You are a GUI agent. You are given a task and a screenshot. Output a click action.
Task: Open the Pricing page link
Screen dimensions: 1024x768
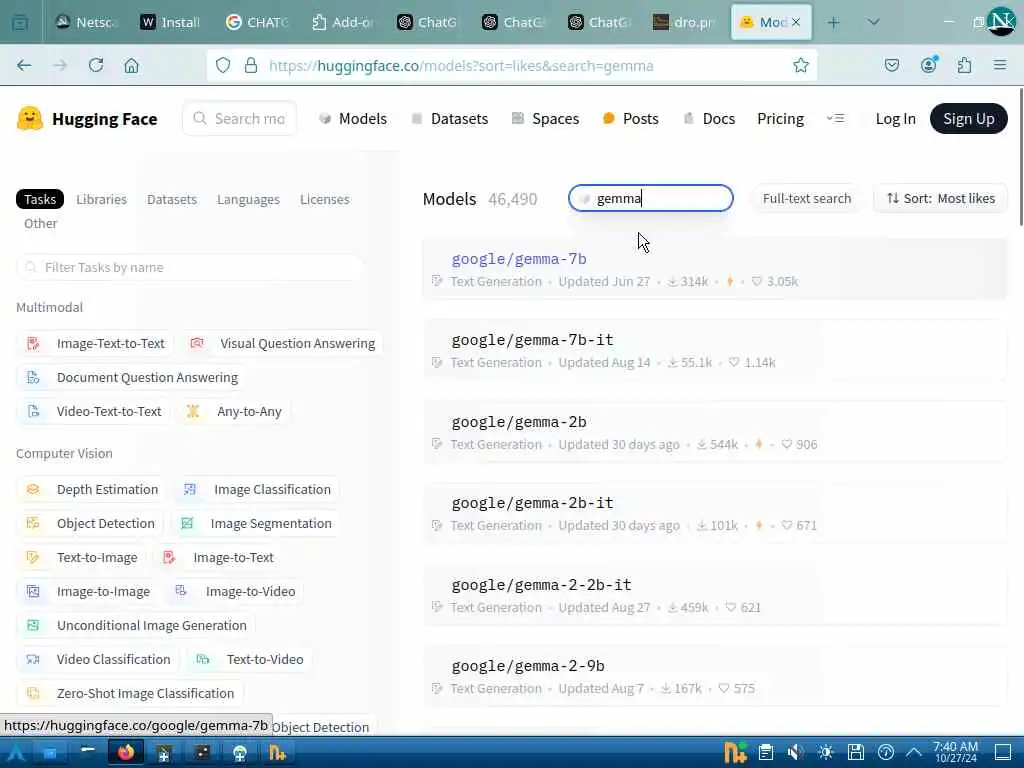click(780, 119)
